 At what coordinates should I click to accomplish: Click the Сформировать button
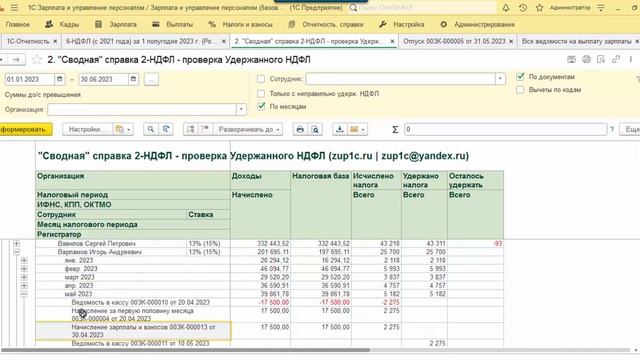point(25,129)
